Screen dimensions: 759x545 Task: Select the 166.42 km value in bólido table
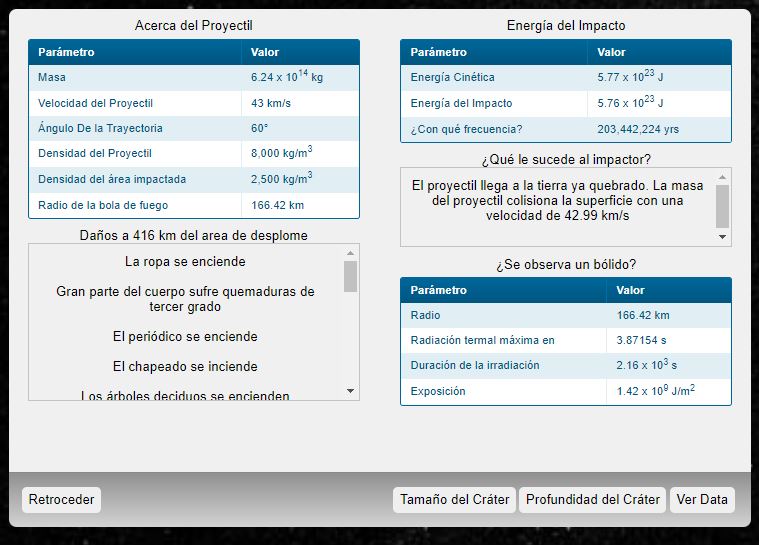point(668,316)
